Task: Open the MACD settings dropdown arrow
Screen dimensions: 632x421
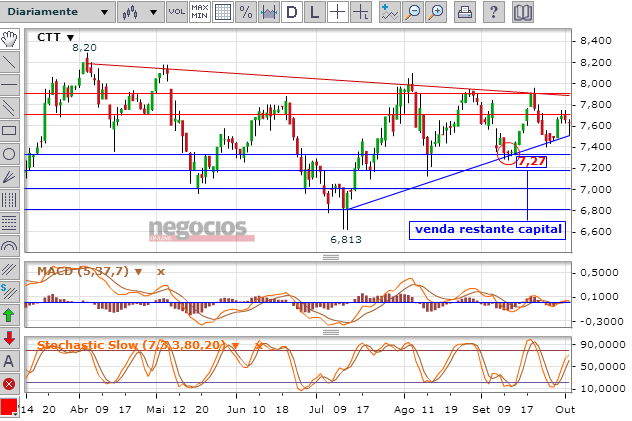Action: pos(138,272)
